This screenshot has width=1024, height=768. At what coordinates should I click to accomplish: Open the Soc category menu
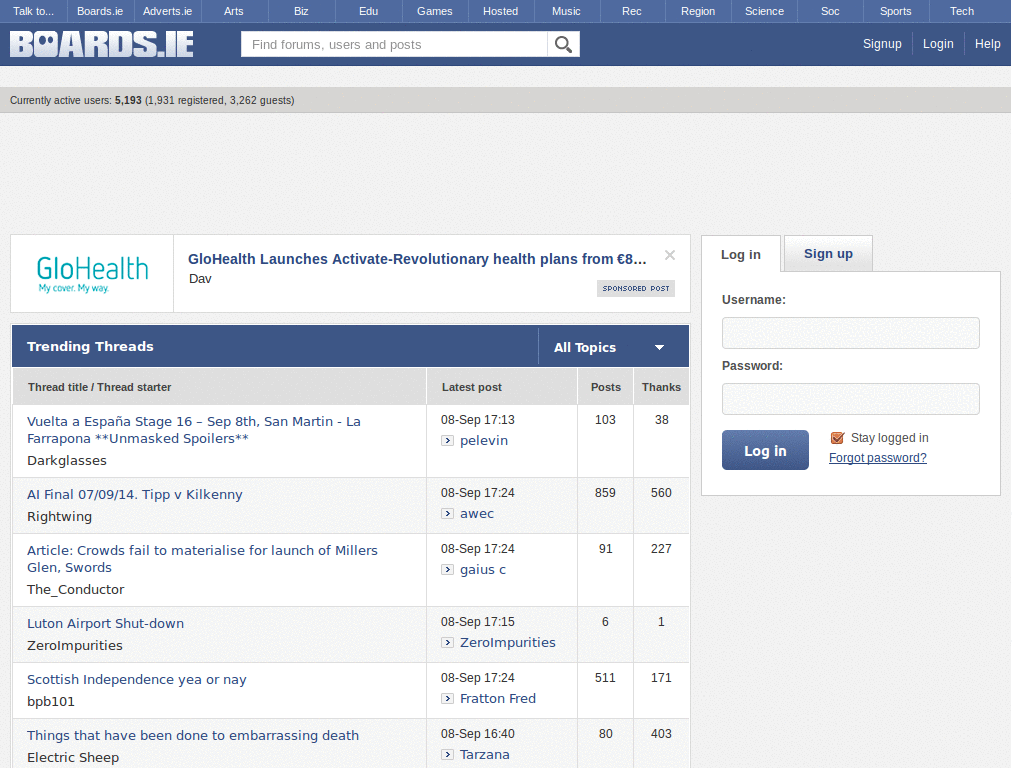(x=830, y=11)
